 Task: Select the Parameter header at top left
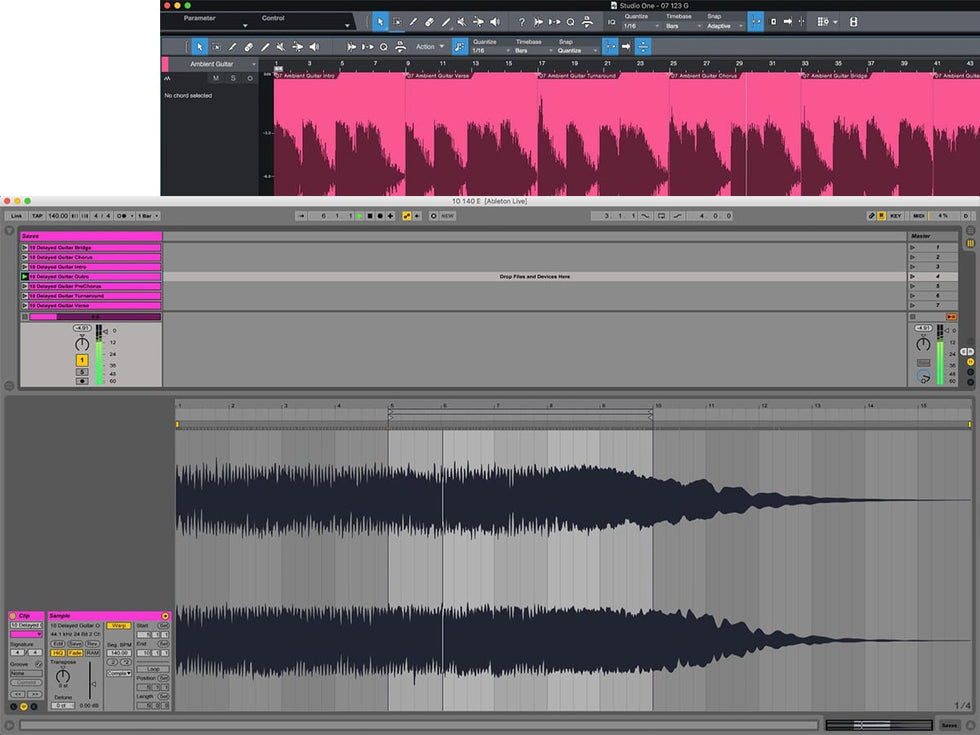(200, 18)
